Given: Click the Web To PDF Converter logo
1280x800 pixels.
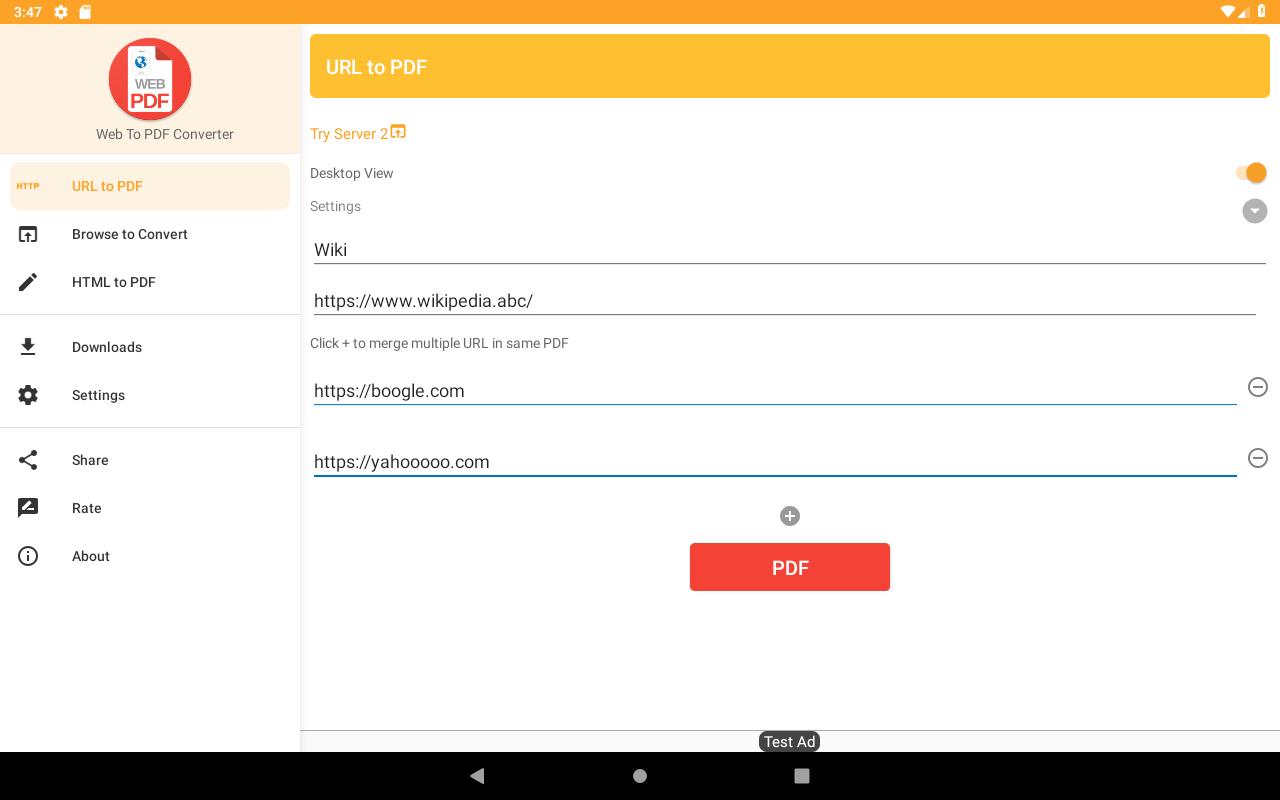Looking at the screenshot, I should click(150, 80).
